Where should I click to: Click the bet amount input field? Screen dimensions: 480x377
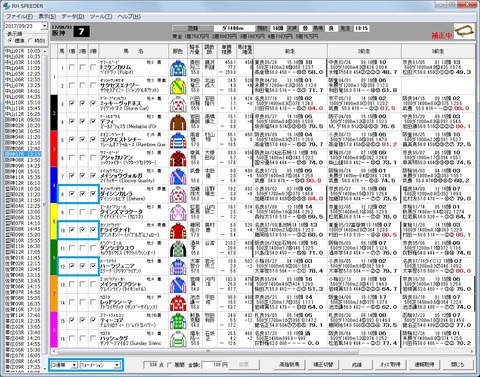coord(215,365)
